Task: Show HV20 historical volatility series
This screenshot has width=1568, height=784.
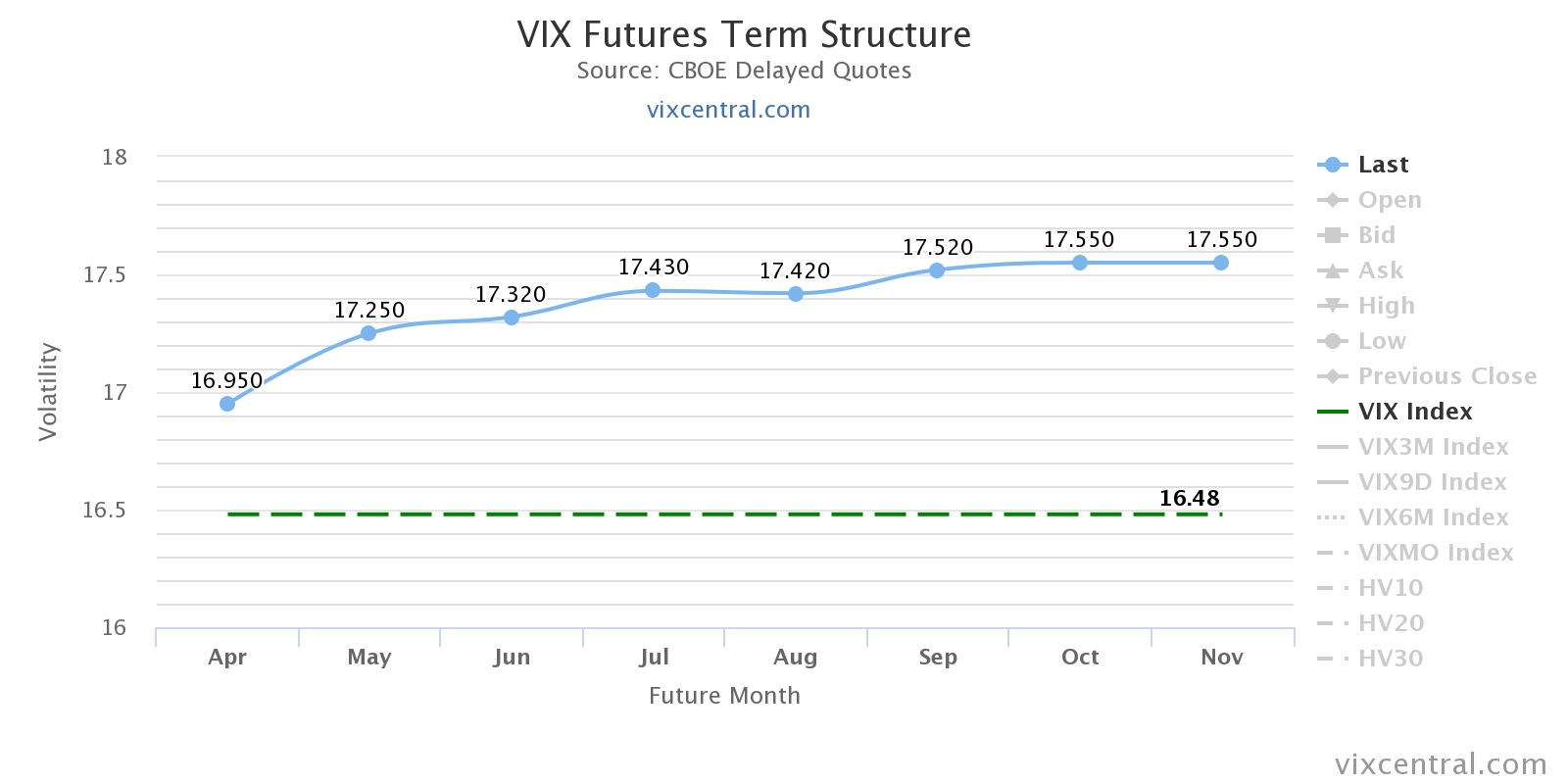Action: pos(1390,623)
